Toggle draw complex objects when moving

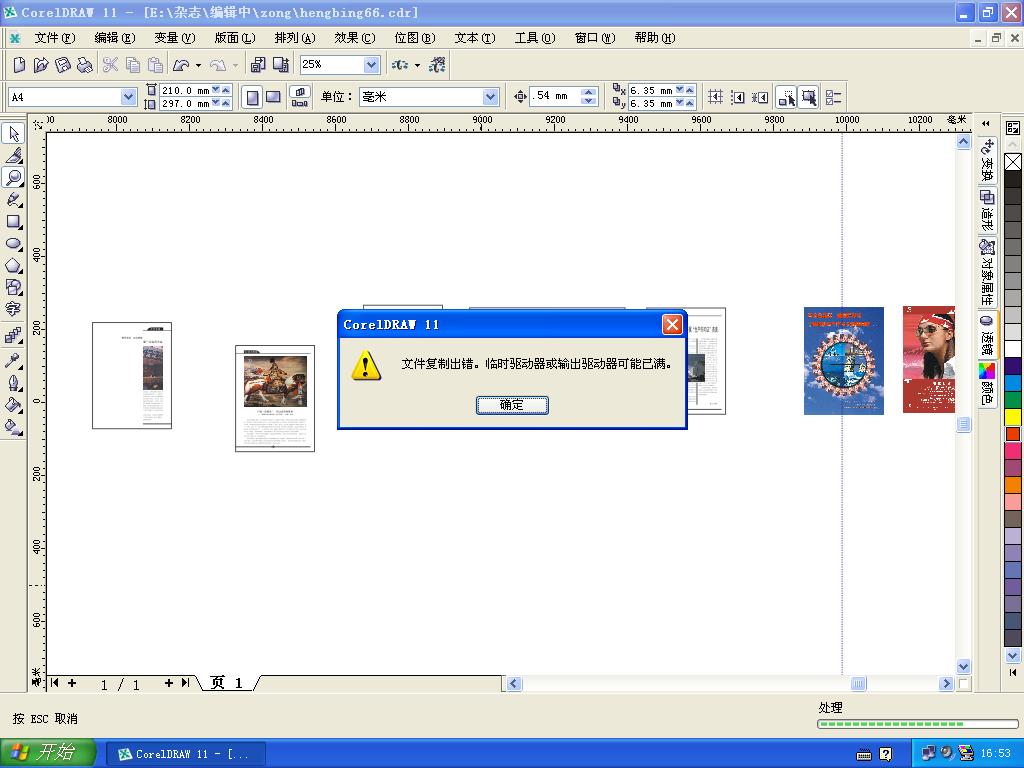point(786,97)
